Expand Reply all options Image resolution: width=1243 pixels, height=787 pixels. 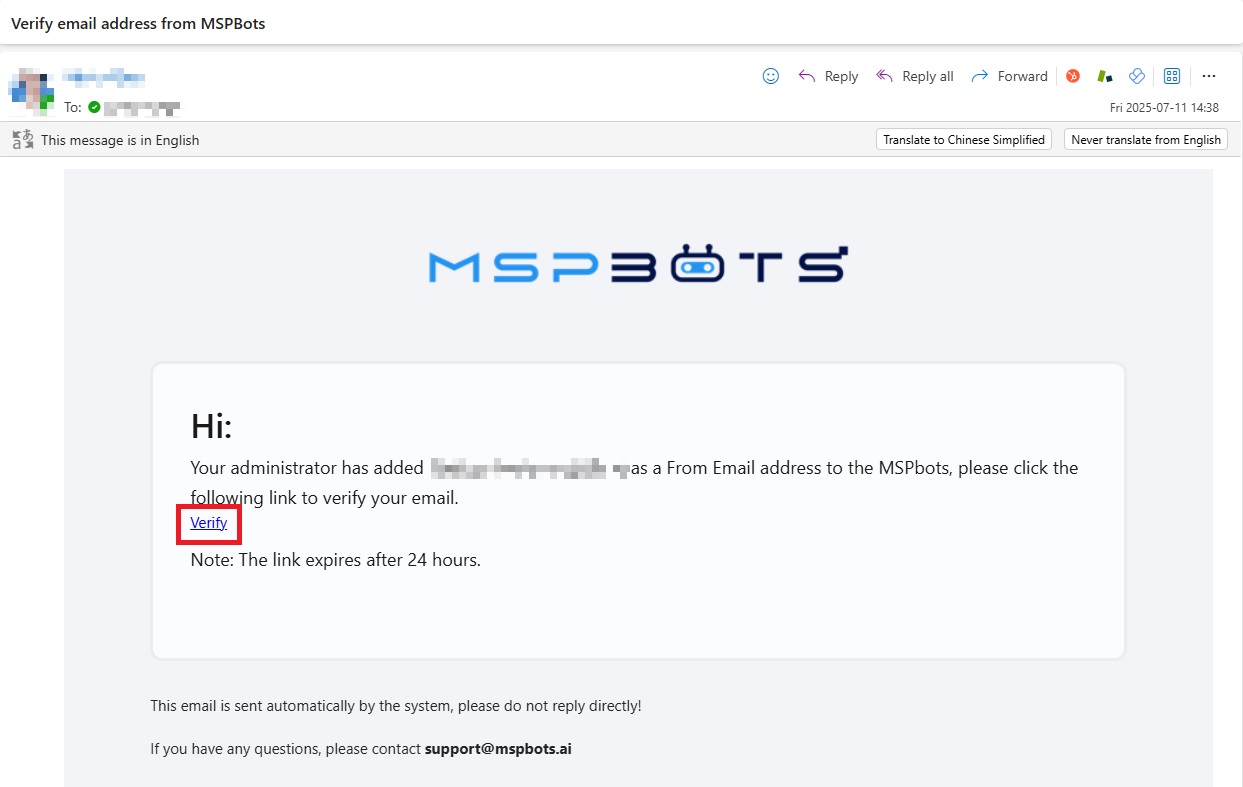click(x=914, y=75)
